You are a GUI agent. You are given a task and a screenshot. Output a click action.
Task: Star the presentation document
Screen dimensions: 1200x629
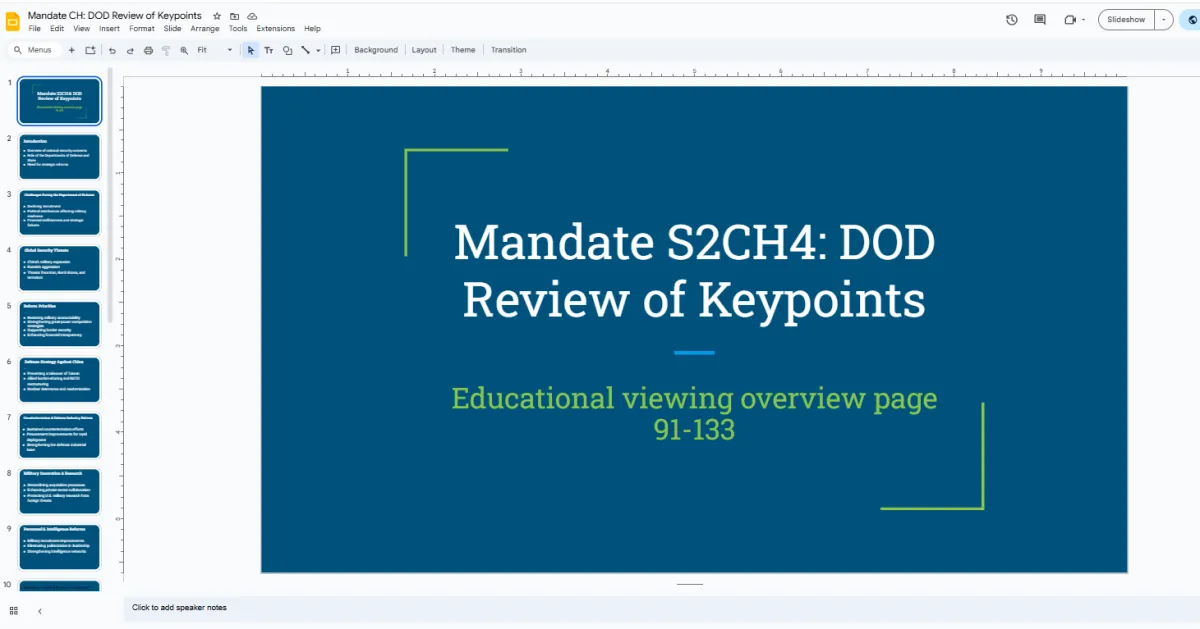click(217, 16)
